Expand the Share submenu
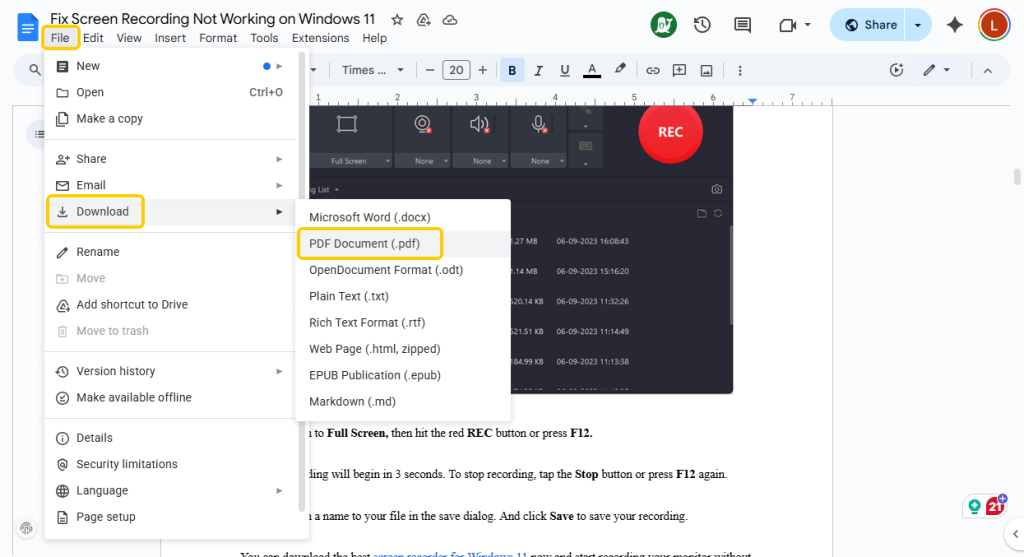Viewport: 1024px width, 557px height. (170, 159)
